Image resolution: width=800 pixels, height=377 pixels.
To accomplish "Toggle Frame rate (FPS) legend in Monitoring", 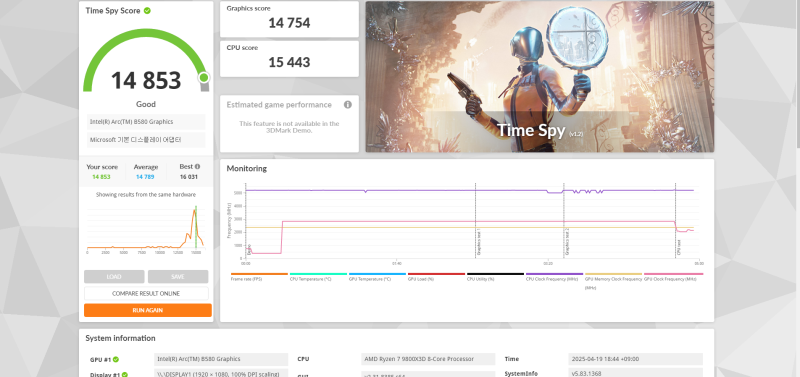I will point(259,277).
